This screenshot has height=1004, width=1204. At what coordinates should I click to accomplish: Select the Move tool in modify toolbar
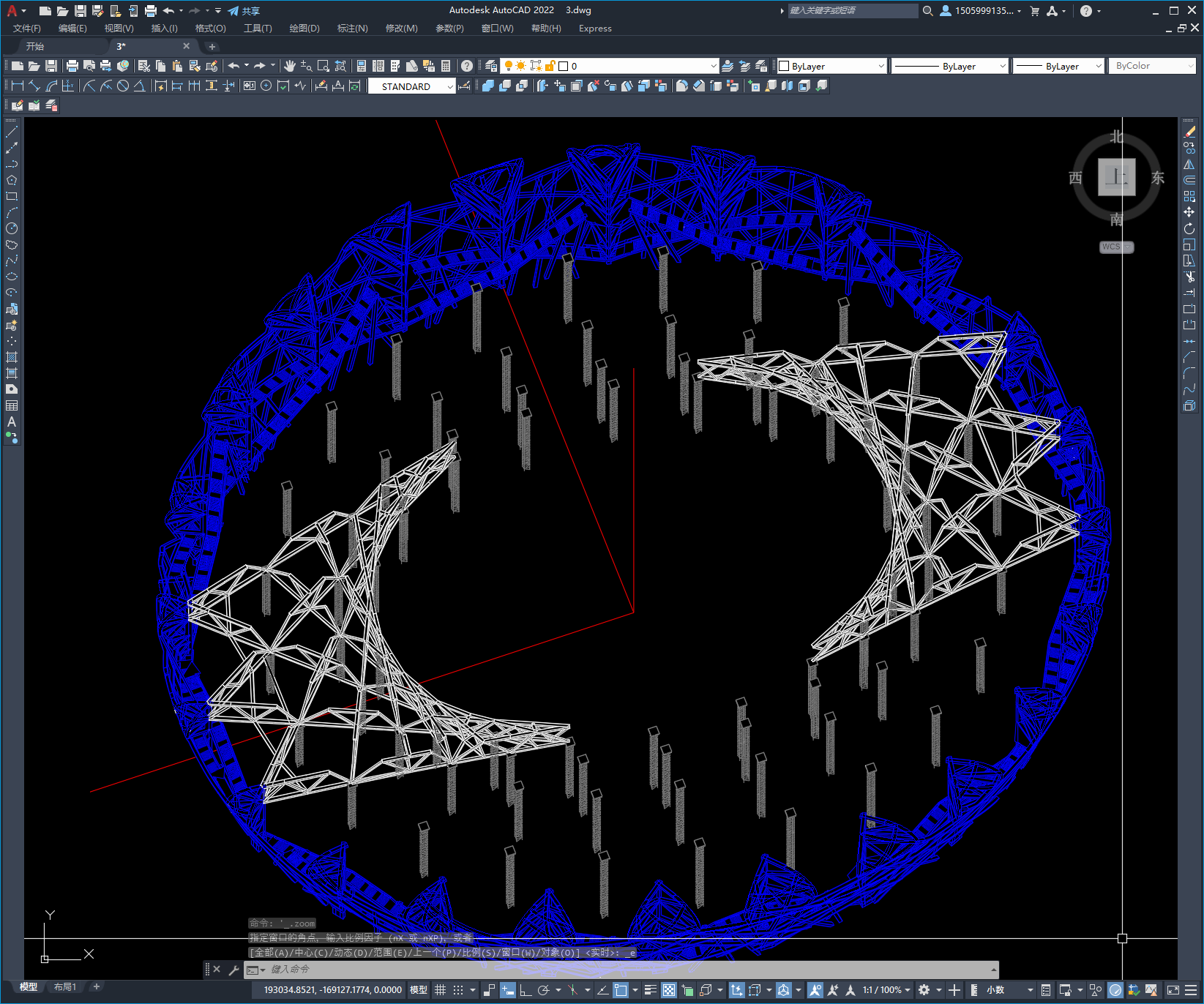(1189, 212)
